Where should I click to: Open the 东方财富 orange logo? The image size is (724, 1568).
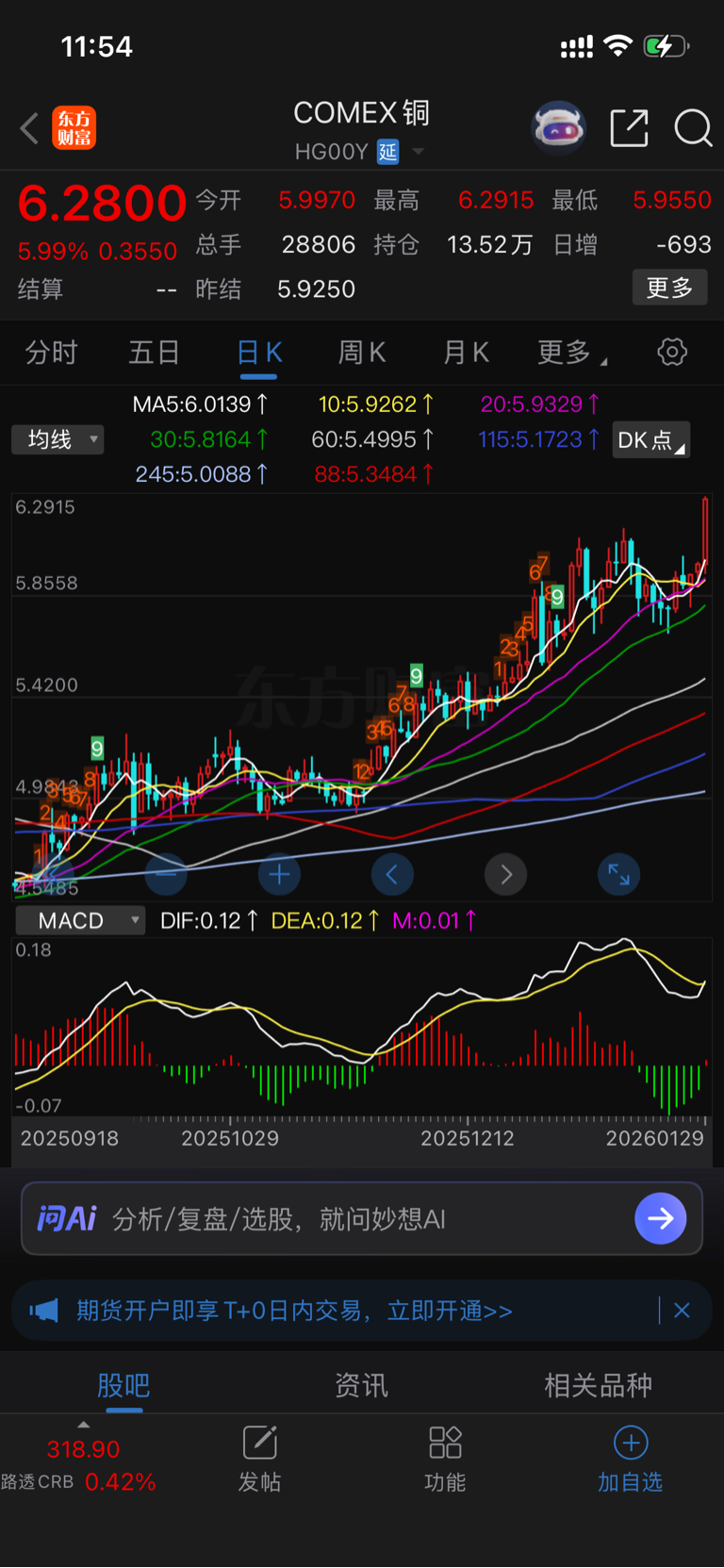point(74,128)
